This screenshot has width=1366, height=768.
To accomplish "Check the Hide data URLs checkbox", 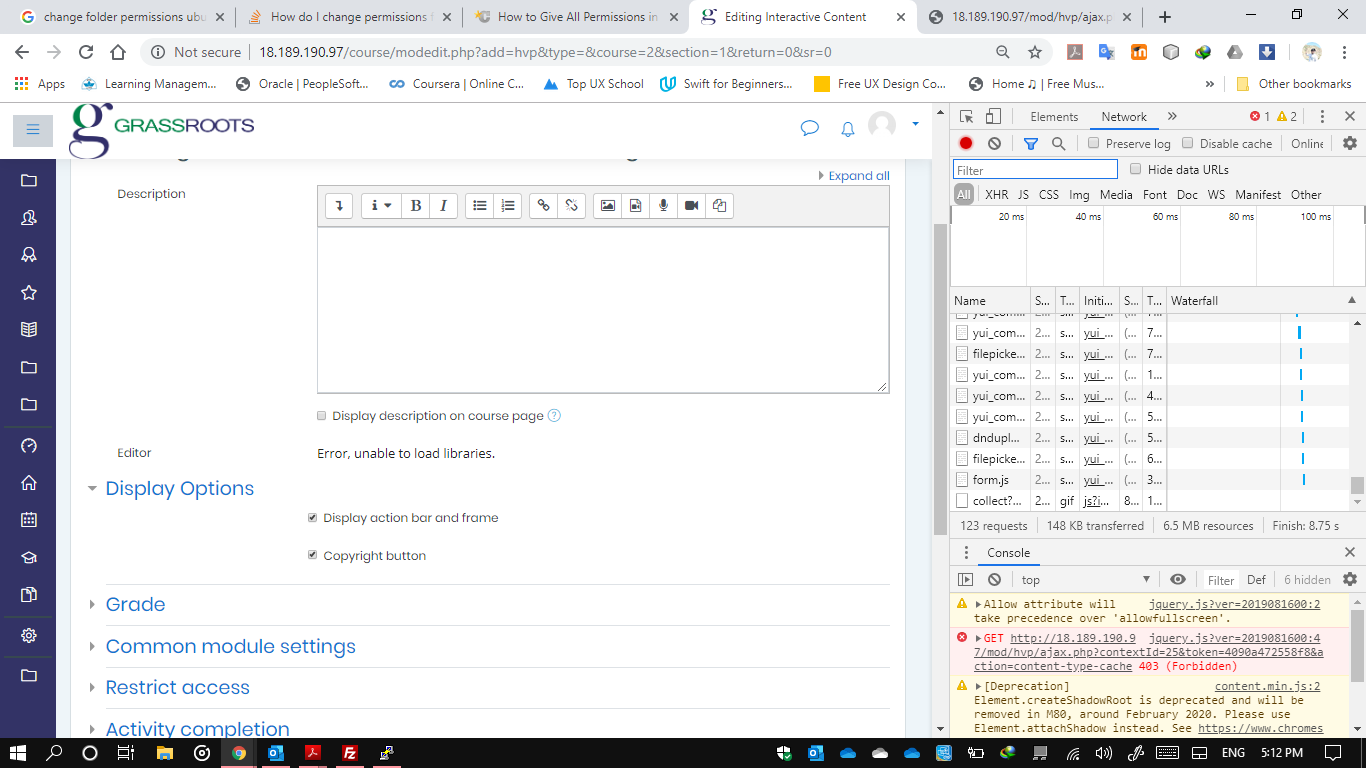I will coord(1135,170).
